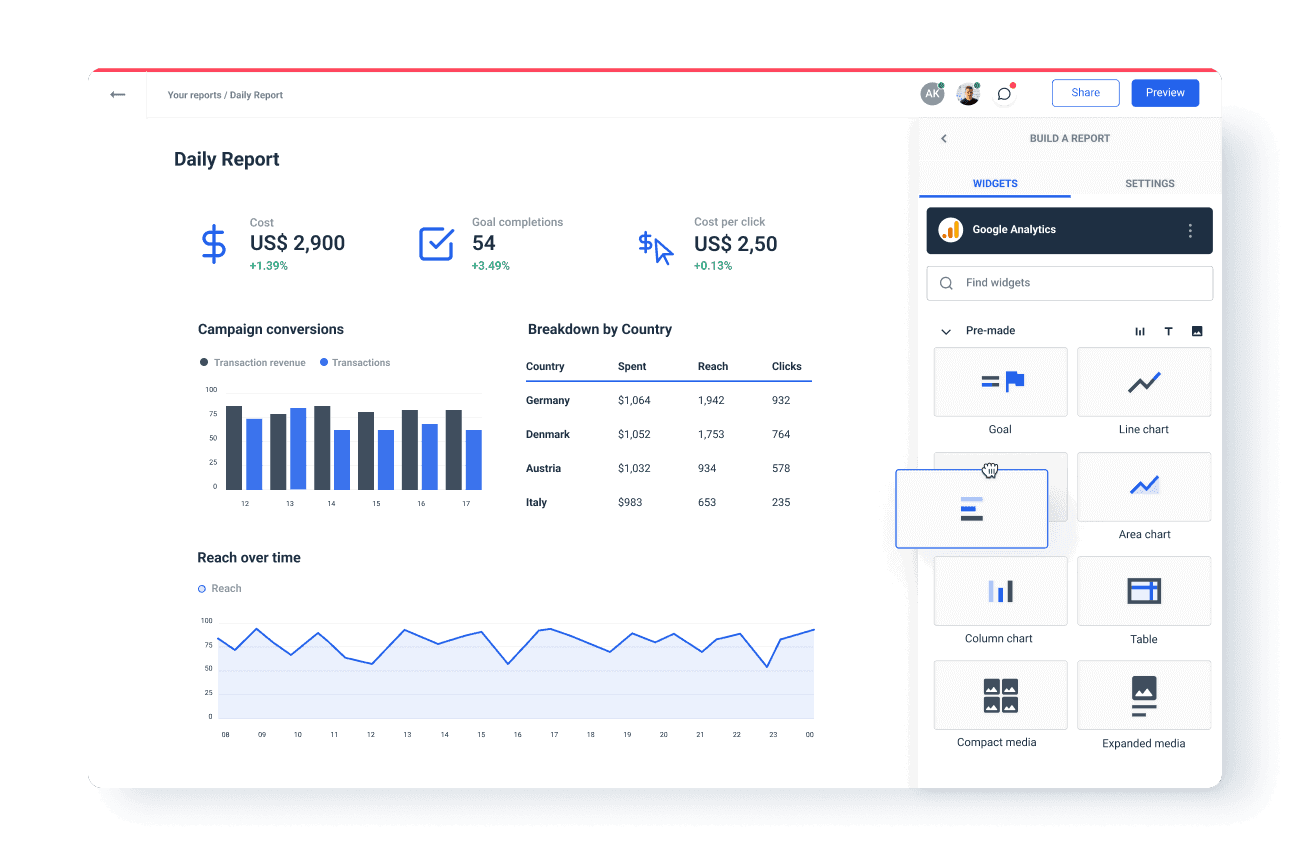Toggle the Reach legend

[219, 588]
